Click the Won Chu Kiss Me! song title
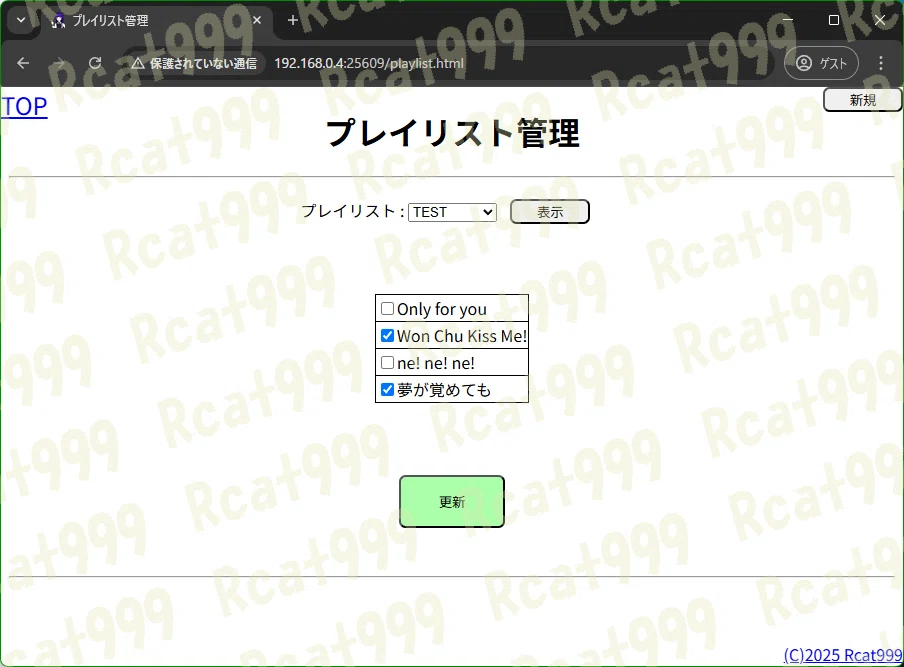Image resolution: width=904 pixels, height=667 pixels. click(462, 336)
